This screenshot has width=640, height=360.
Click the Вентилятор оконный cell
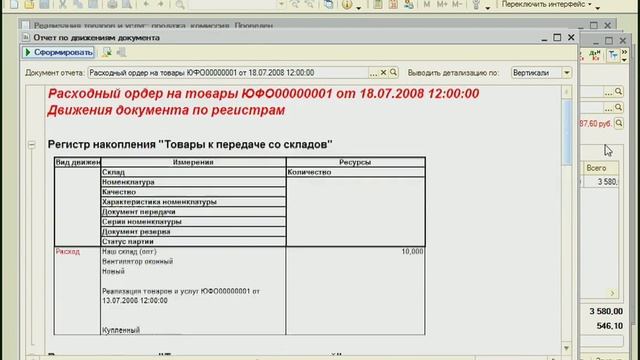(138, 261)
